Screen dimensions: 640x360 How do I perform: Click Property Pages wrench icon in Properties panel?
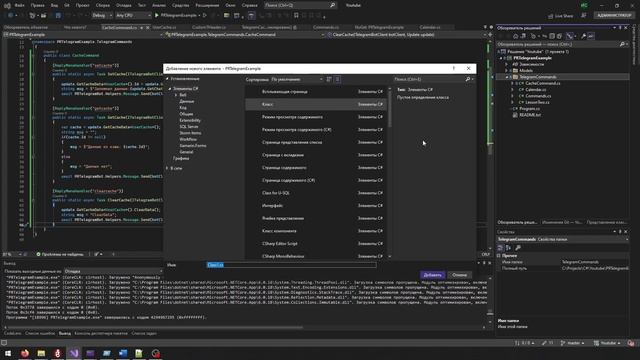pos(518,248)
